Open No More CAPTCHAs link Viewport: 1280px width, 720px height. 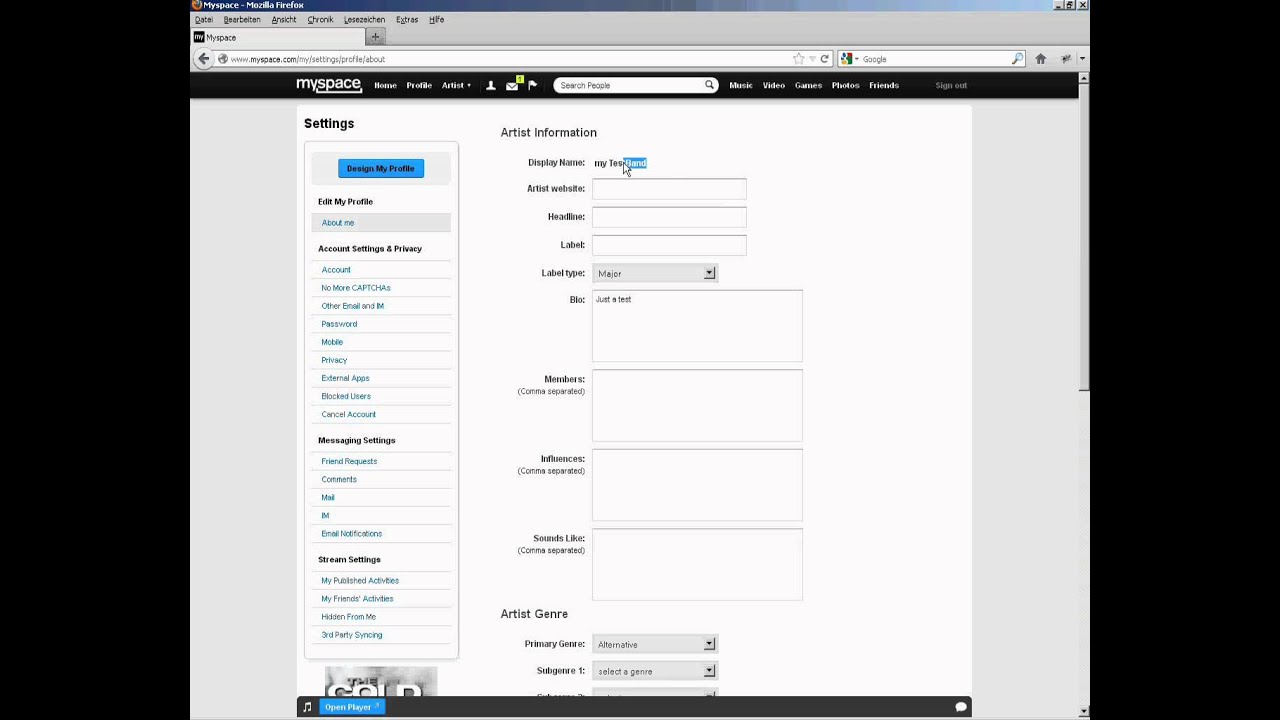(x=356, y=288)
